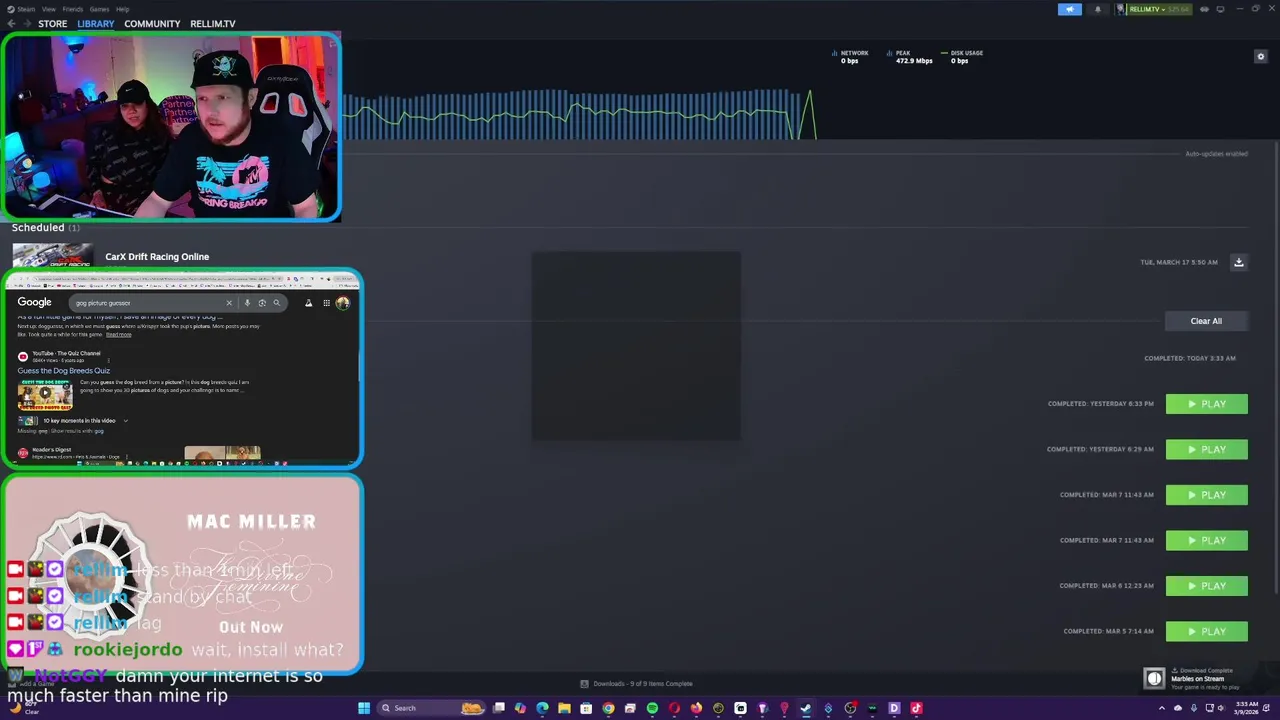Open Marbles on Stream download complete notification
1280x720 pixels.
[x=1195, y=679]
